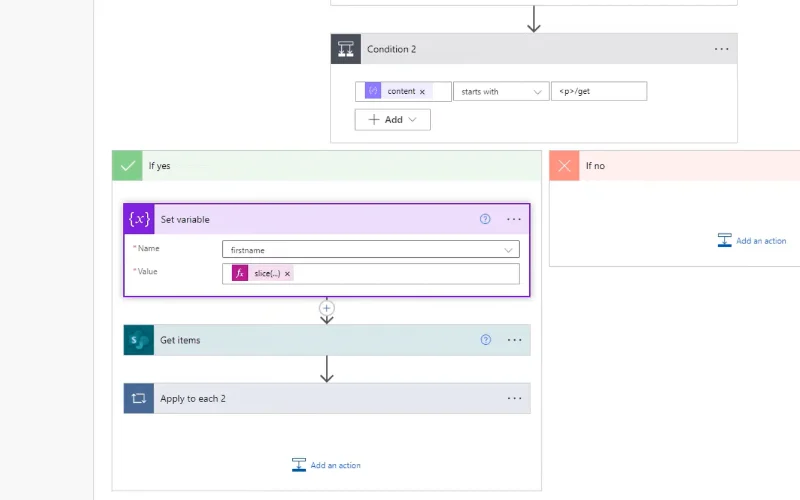Click Add an action in If no branch

[752, 240]
